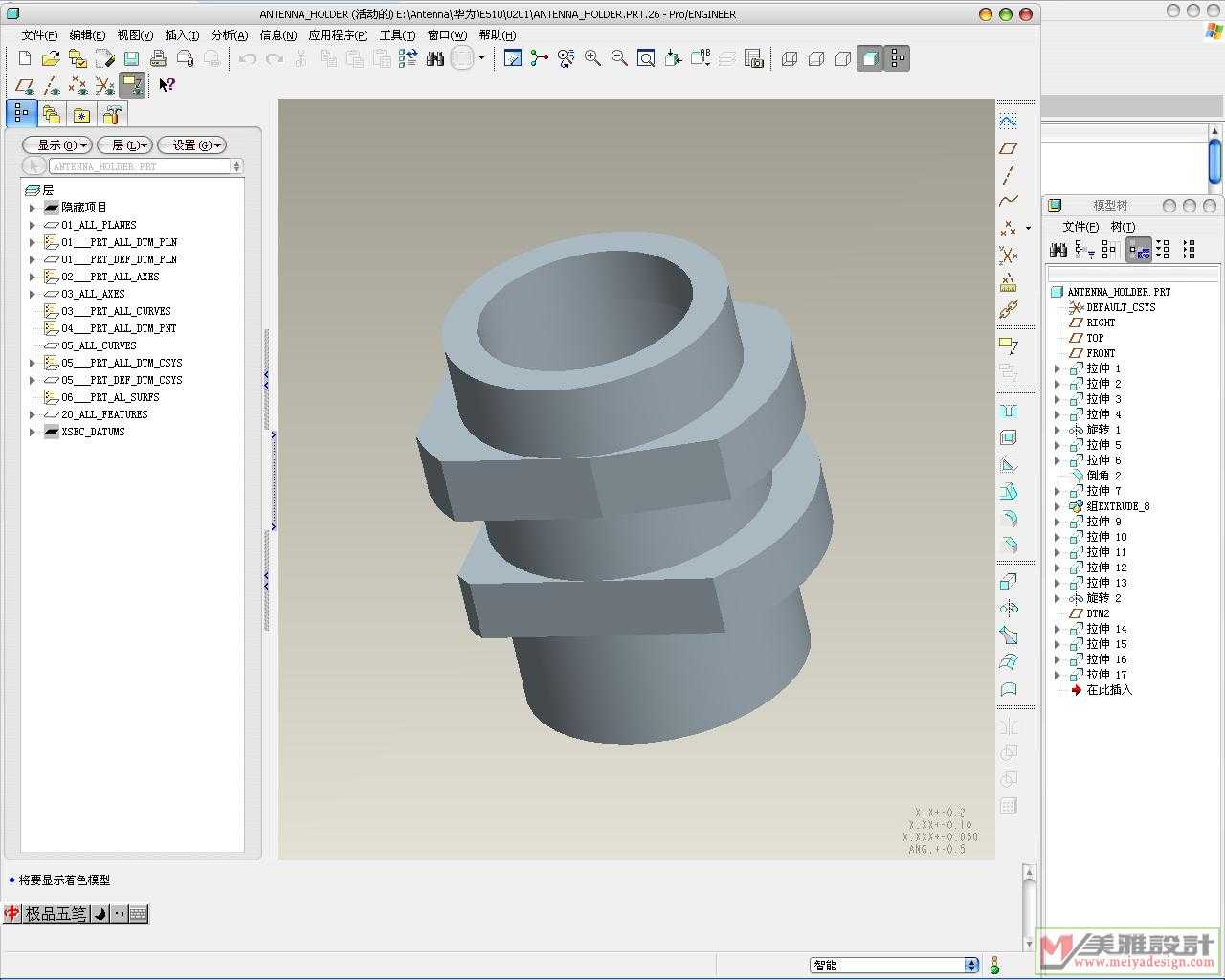
Task: Click the Zoom In magnifier icon
Action: 593,59
